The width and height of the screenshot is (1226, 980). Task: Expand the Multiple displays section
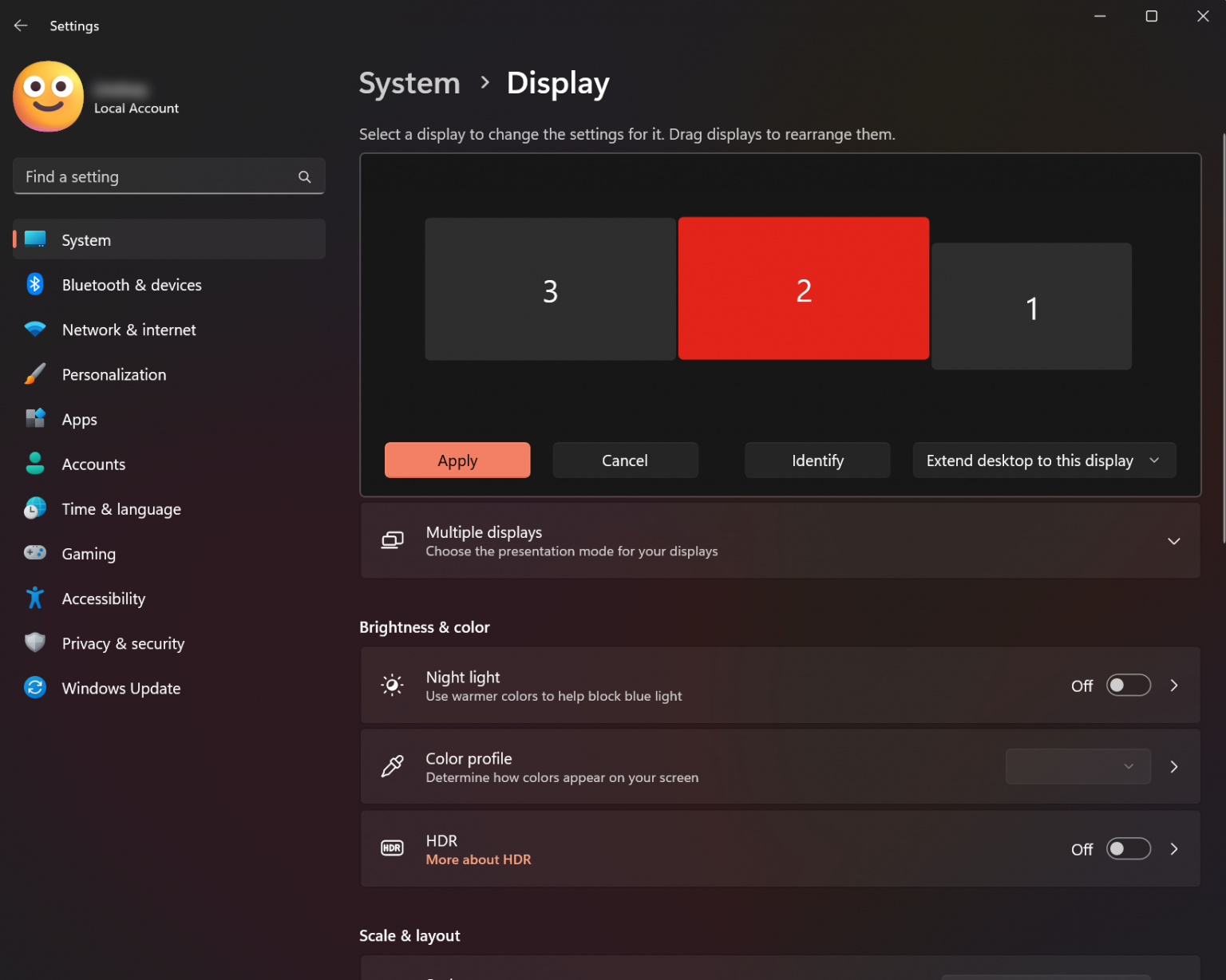[1173, 541]
